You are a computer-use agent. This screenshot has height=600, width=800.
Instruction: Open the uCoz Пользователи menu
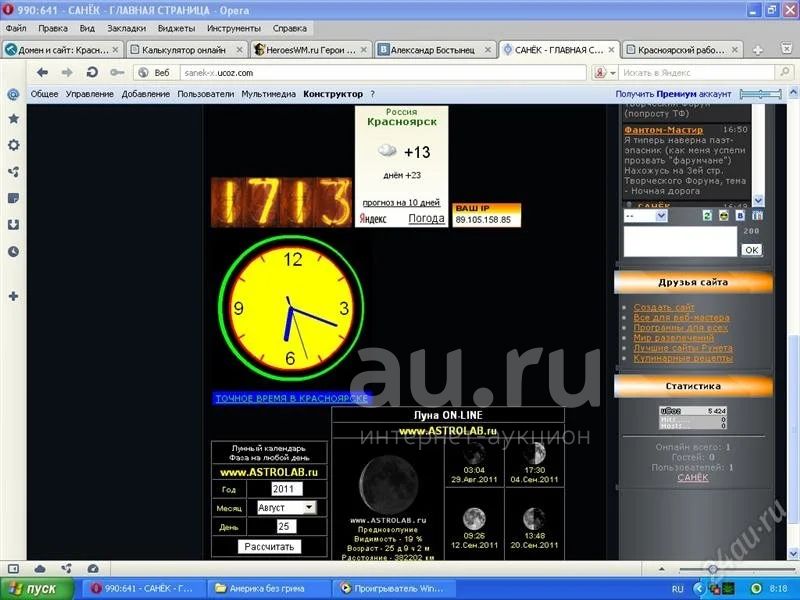click(x=206, y=94)
